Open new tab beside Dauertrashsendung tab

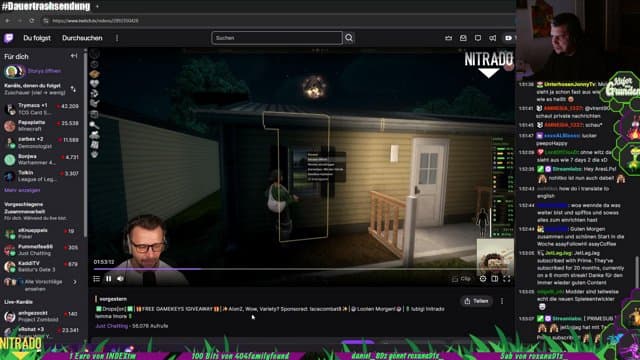[97, 6]
